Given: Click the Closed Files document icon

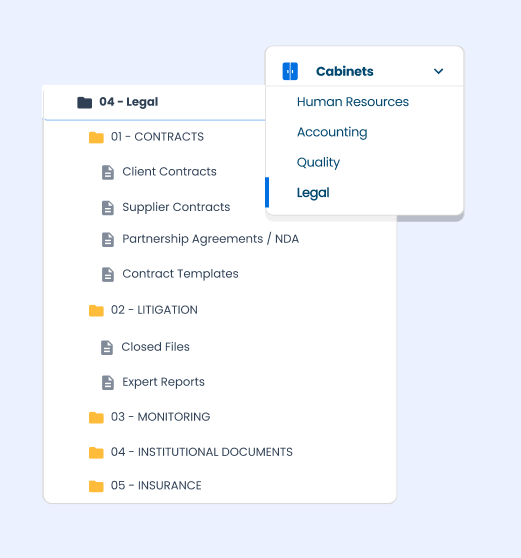Looking at the screenshot, I should (x=107, y=348).
